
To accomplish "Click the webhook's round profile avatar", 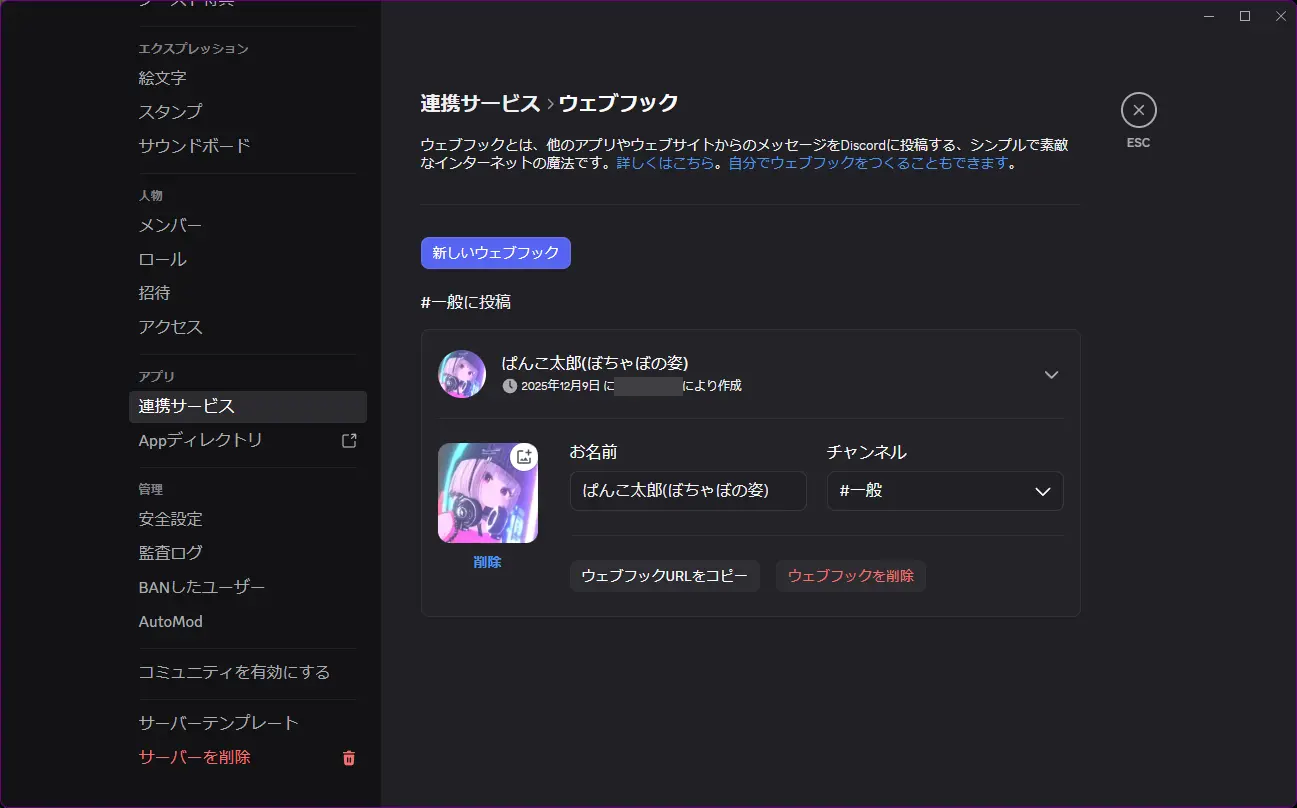I will (461, 373).
